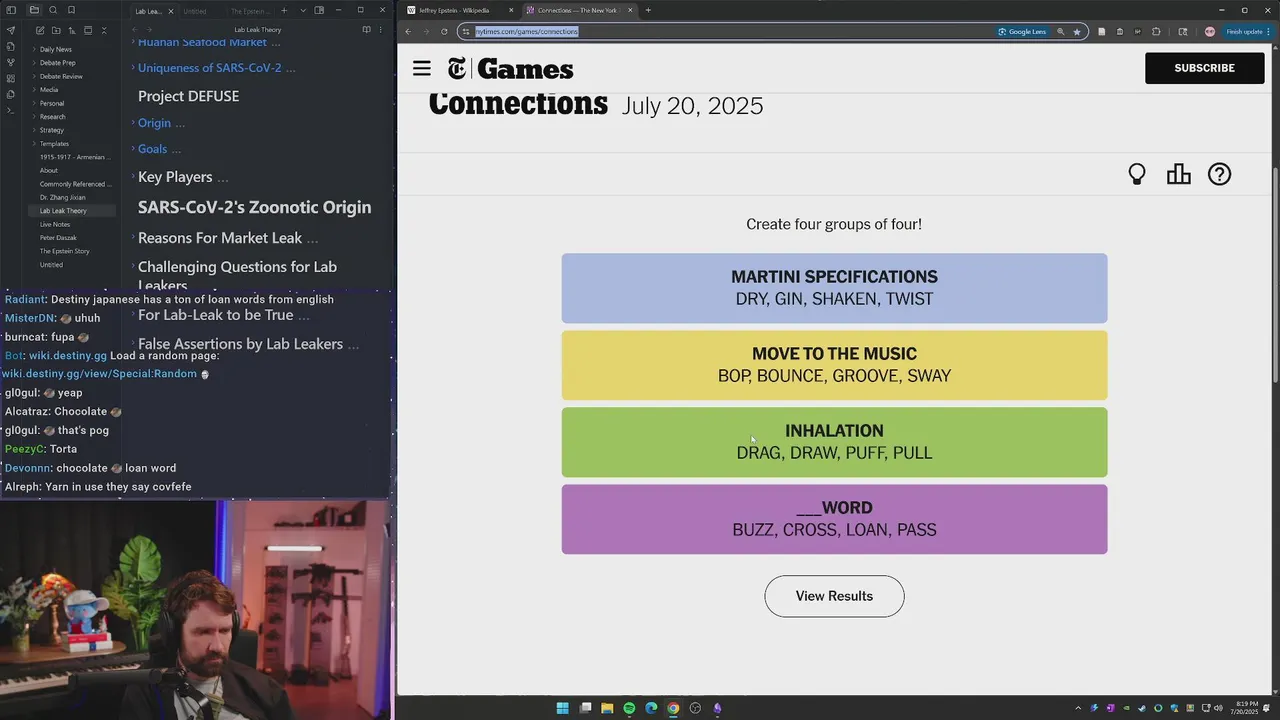Unfold the Goals heading in the note

click(x=132, y=149)
